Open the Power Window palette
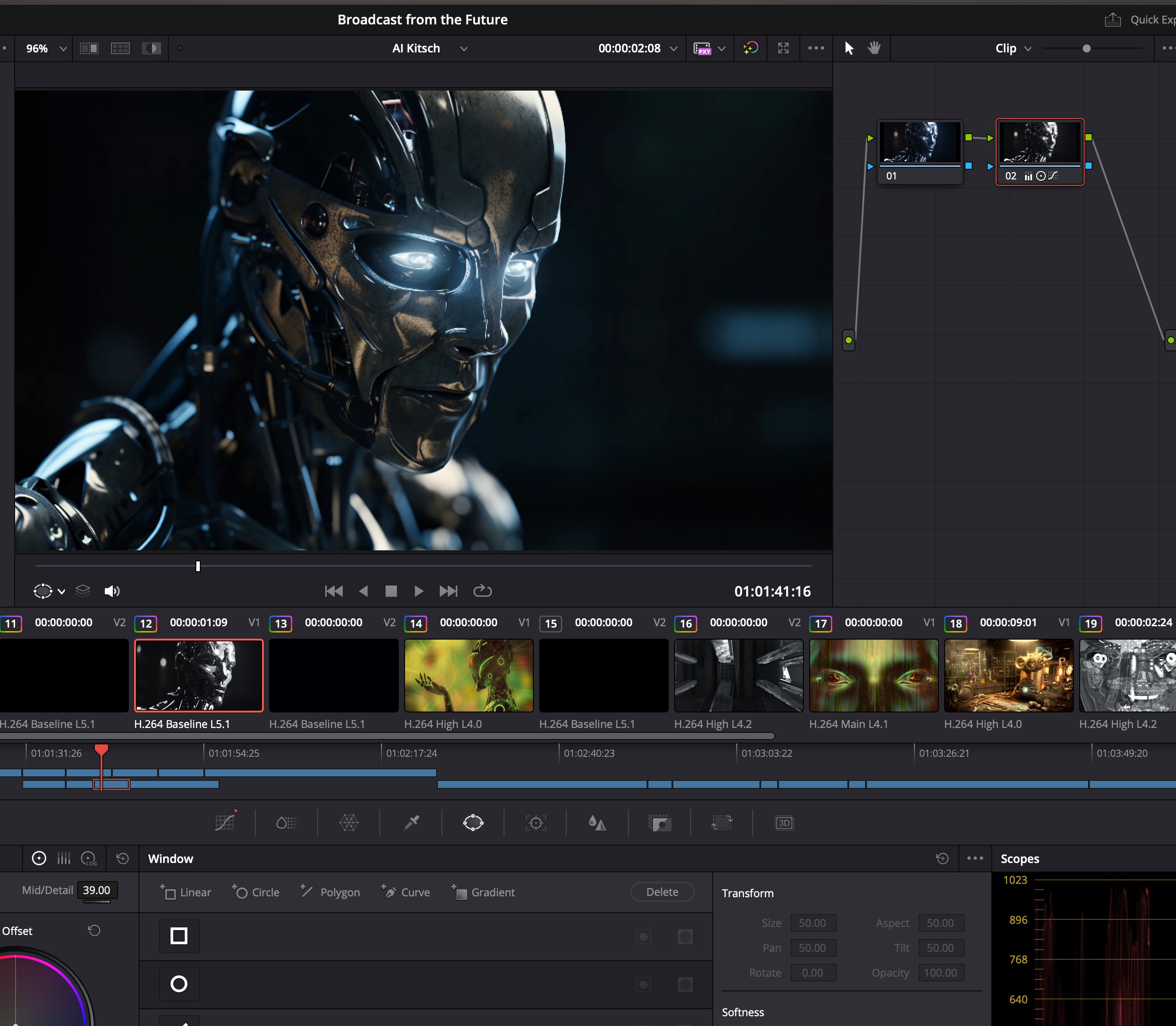The height and width of the screenshot is (1026, 1176). pyautogui.click(x=473, y=823)
